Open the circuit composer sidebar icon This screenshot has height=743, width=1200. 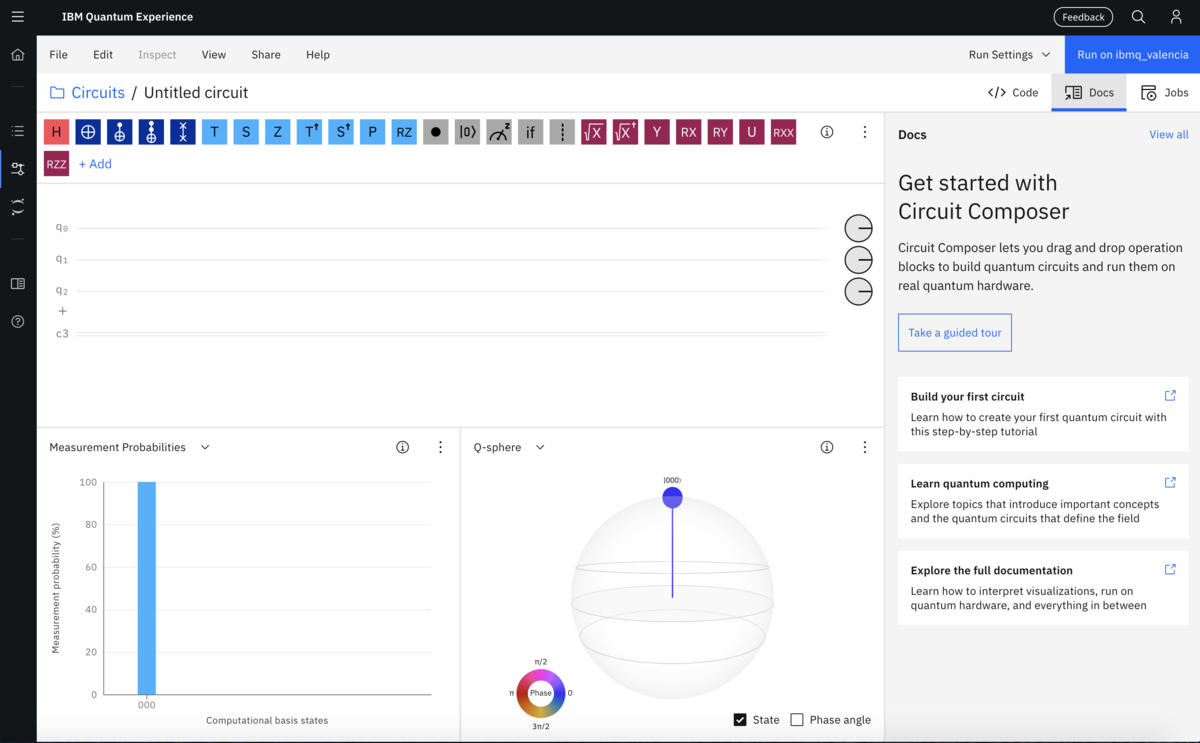click(18, 169)
